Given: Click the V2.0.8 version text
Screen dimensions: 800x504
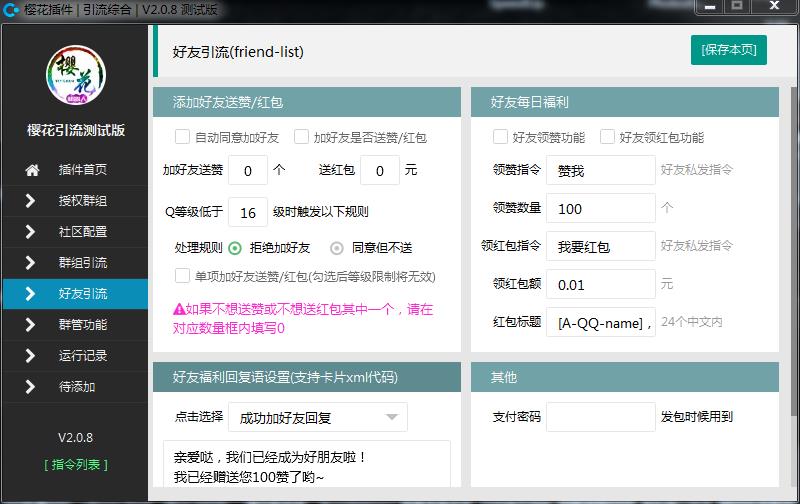Looking at the screenshot, I should point(76,438).
